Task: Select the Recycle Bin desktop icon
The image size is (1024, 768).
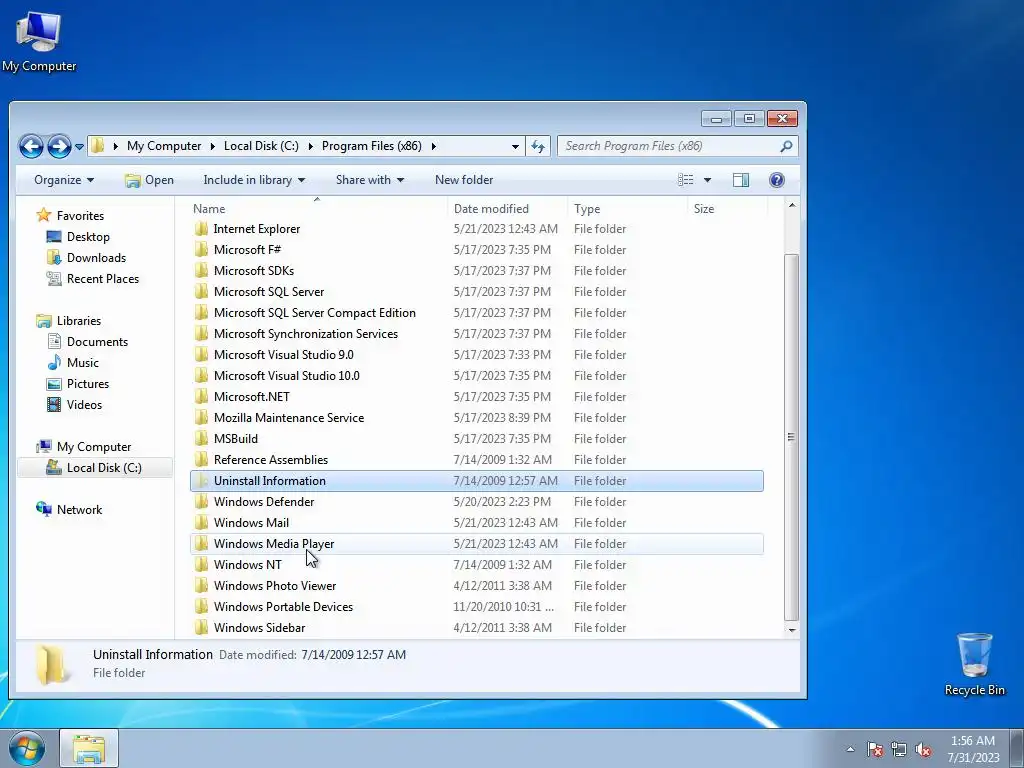Action: (x=974, y=665)
